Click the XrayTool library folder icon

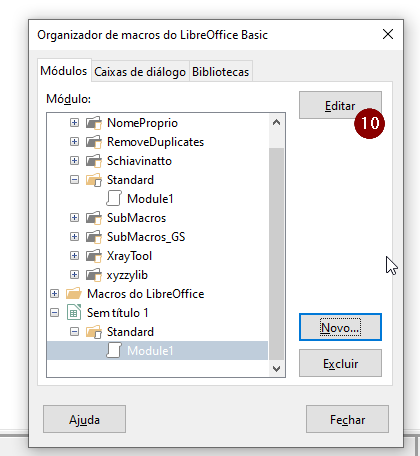click(94, 256)
